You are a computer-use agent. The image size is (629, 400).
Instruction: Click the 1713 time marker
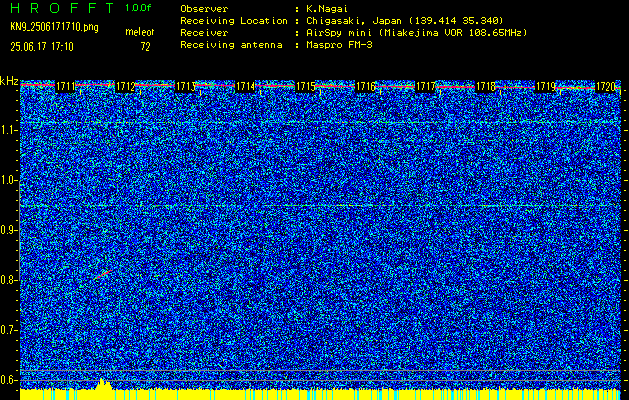coord(185,86)
